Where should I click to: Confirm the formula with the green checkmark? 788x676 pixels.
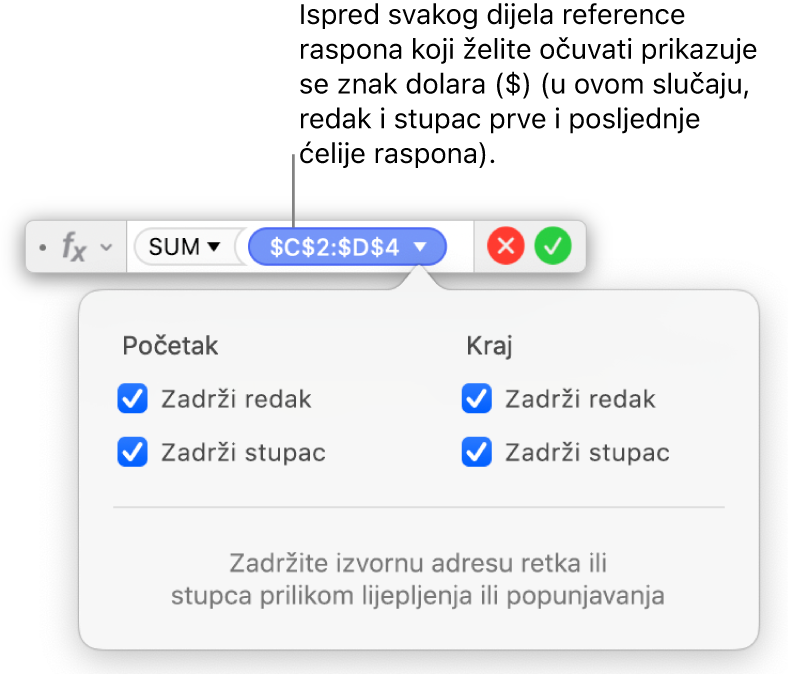click(x=551, y=247)
